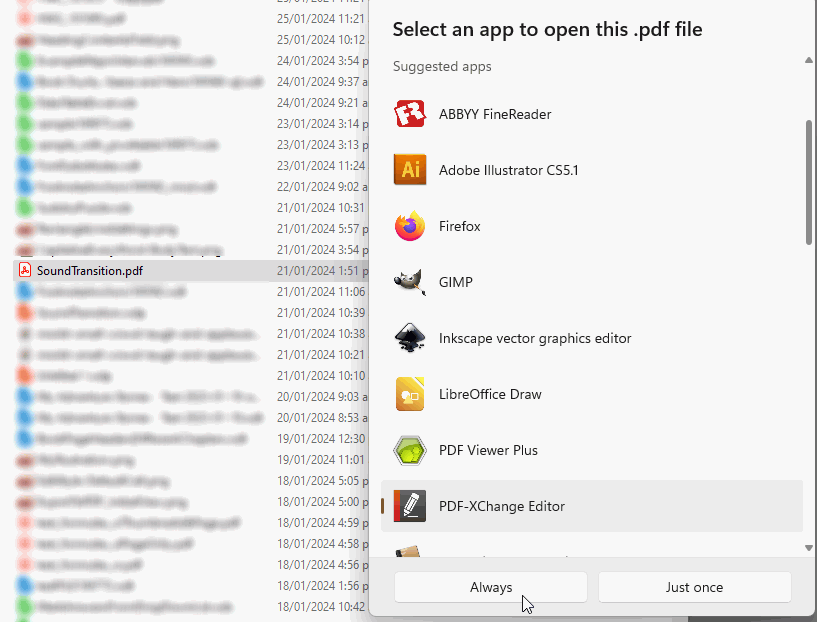The height and width of the screenshot is (622, 817).
Task: Click the date 18/01/2024 10:42 in Explorer
Action: [321, 606]
